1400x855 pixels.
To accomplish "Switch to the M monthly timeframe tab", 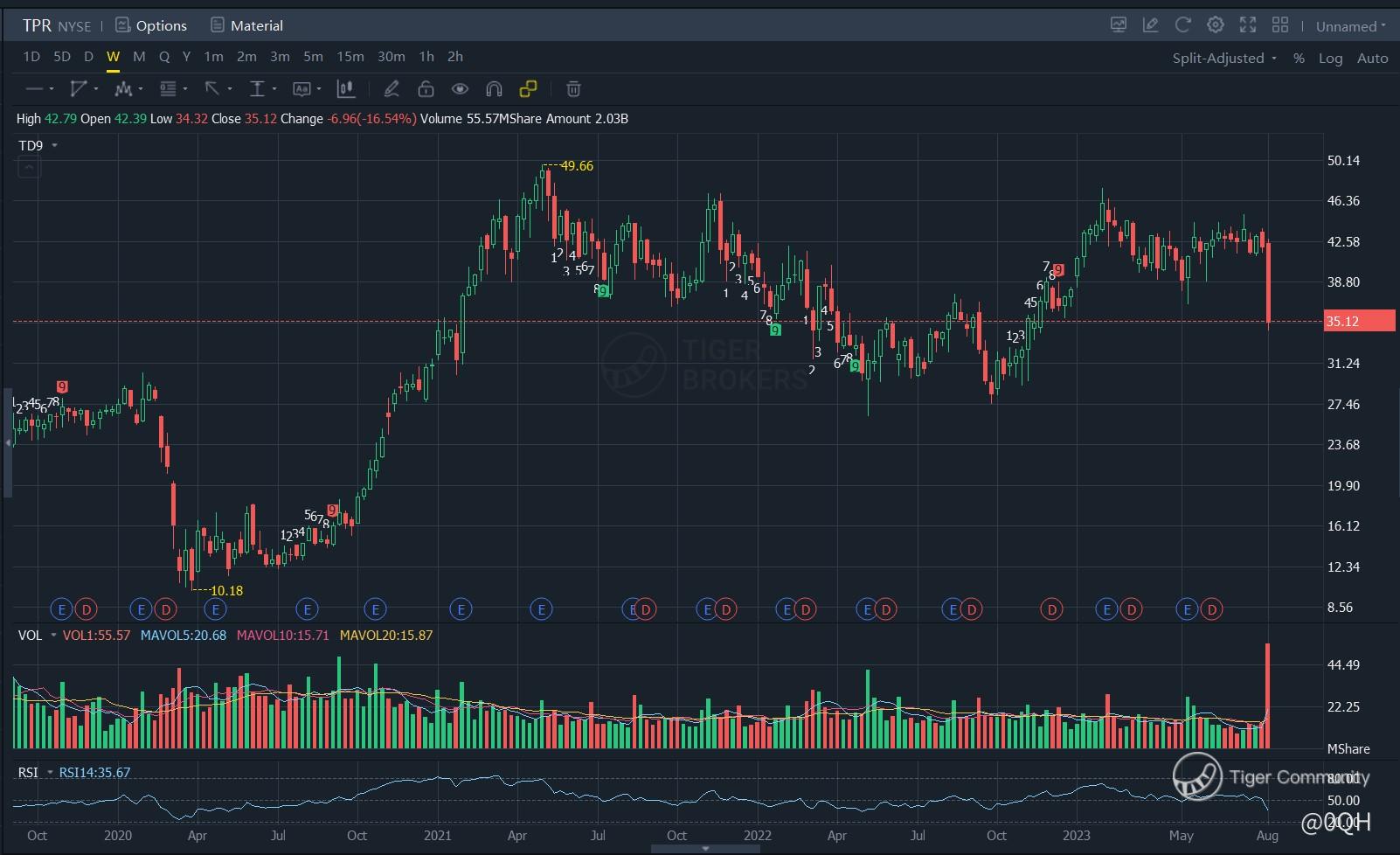I will tap(139, 57).
